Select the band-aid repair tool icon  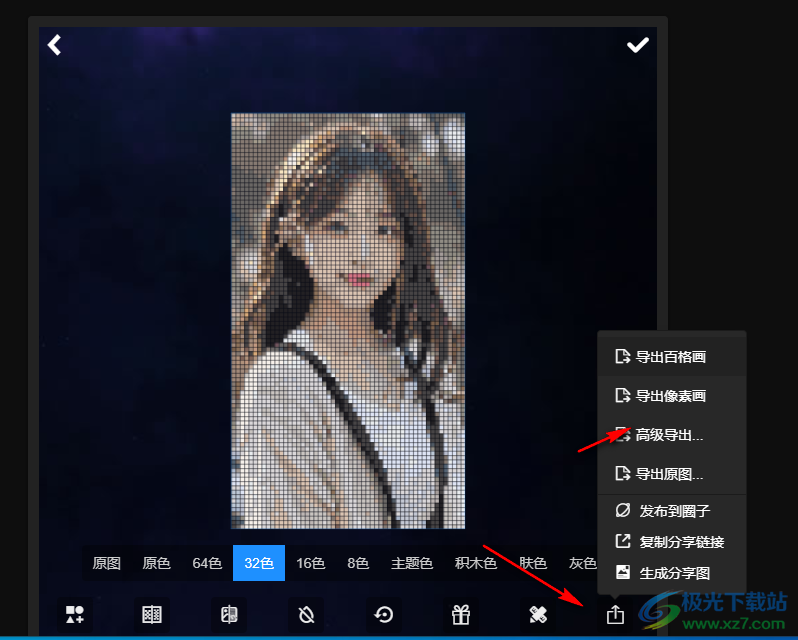pos(538,614)
